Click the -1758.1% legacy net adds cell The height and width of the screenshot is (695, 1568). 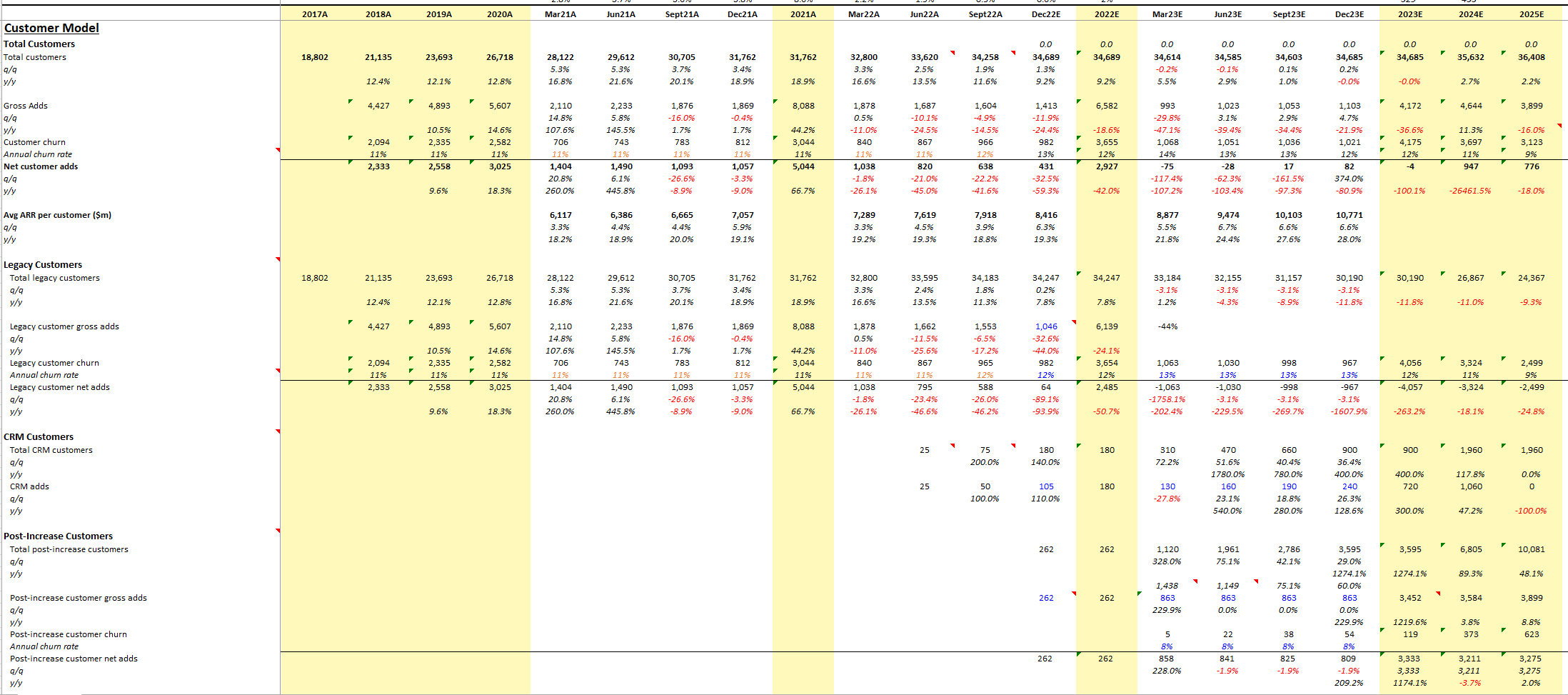point(1167,399)
